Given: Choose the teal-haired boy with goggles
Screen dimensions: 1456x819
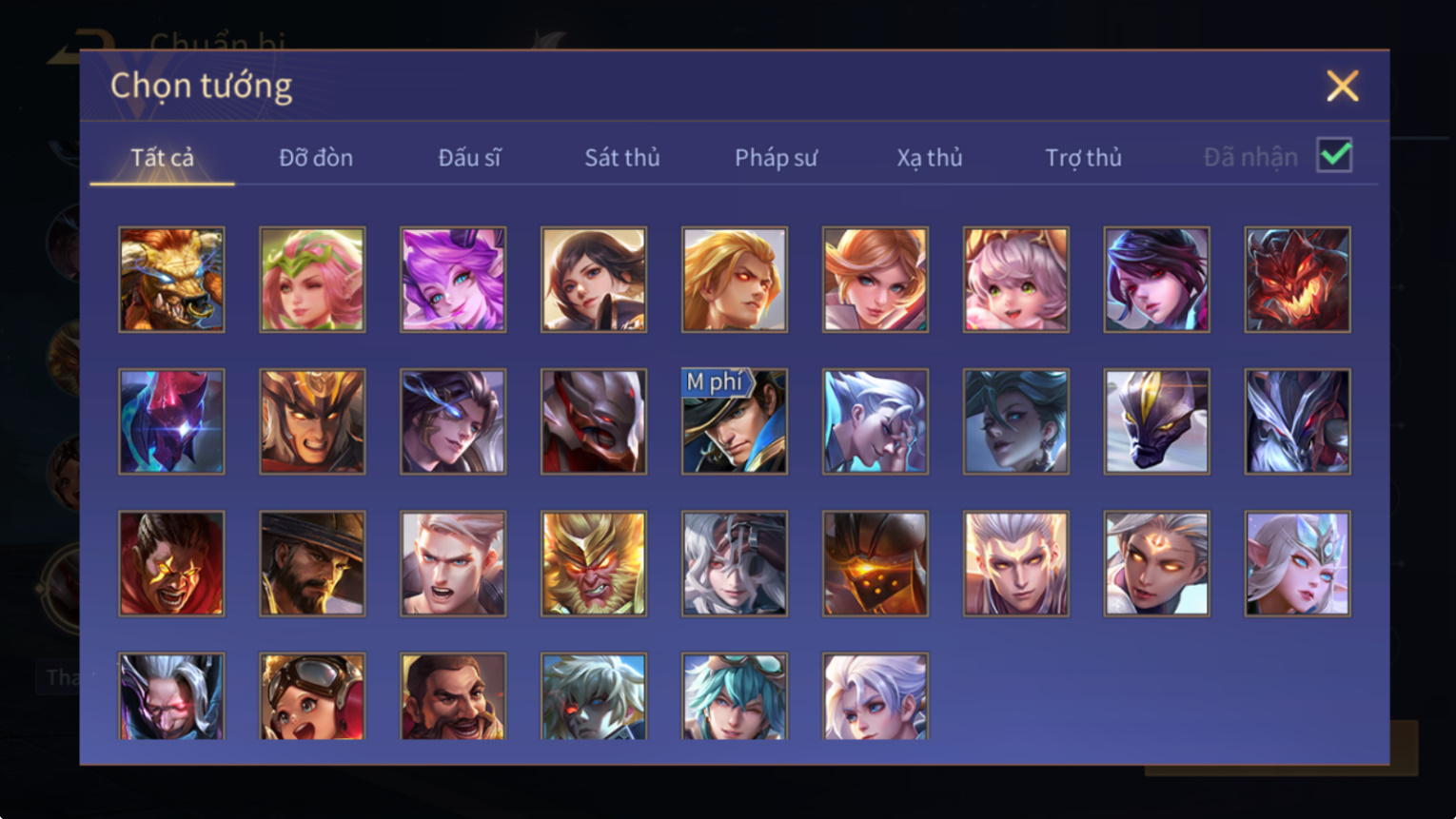Looking at the screenshot, I should point(735,696).
